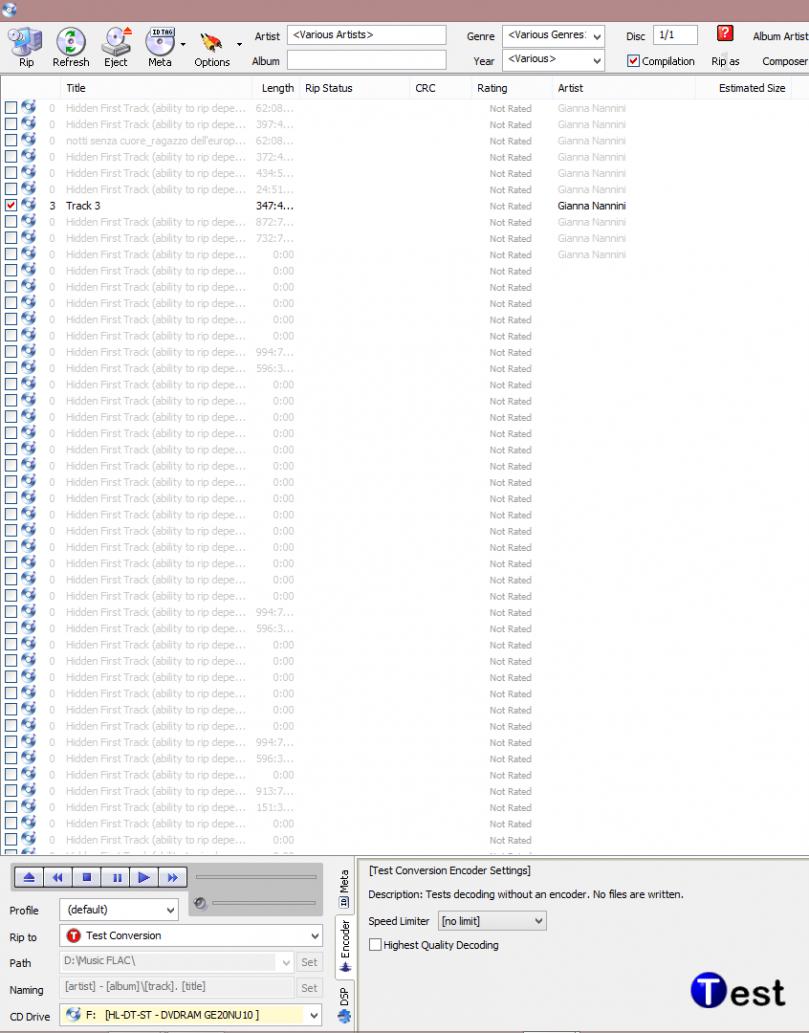Screen dimensions: 809x1033
Task: Expand the Rip to Test Conversion dropdown
Action: (x=191, y=936)
